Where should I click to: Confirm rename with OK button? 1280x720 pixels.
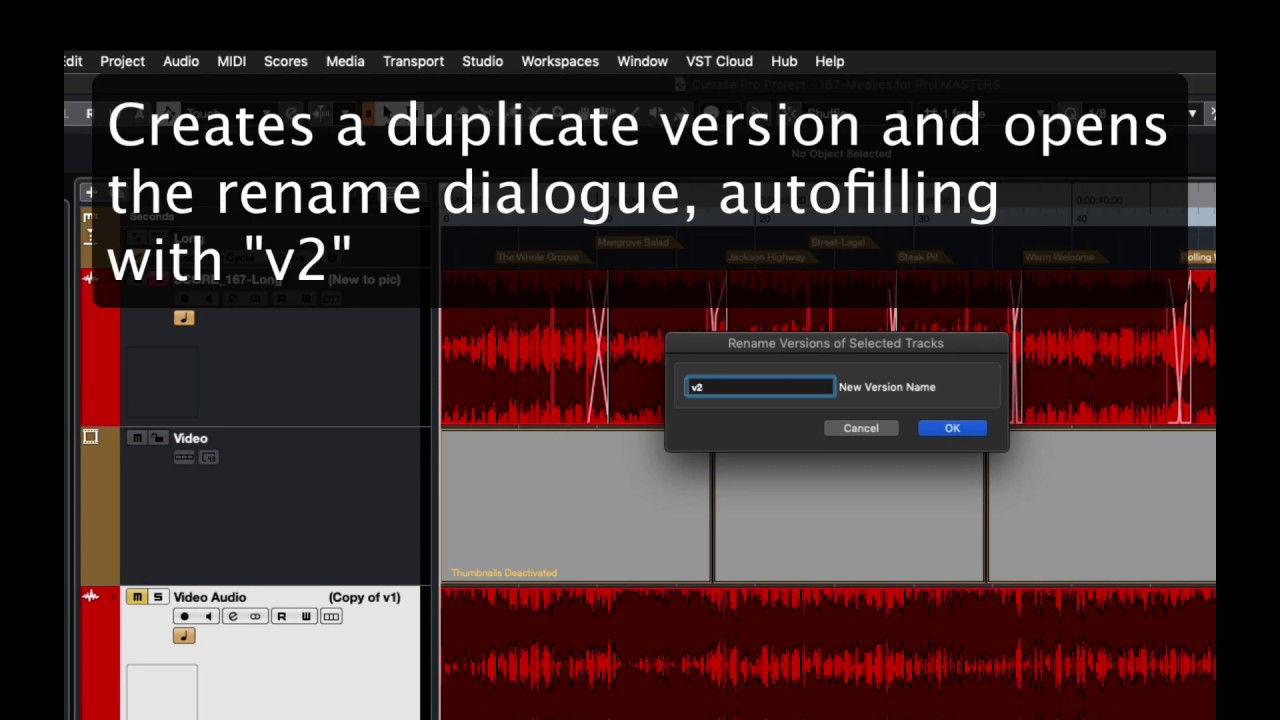point(952,428)
